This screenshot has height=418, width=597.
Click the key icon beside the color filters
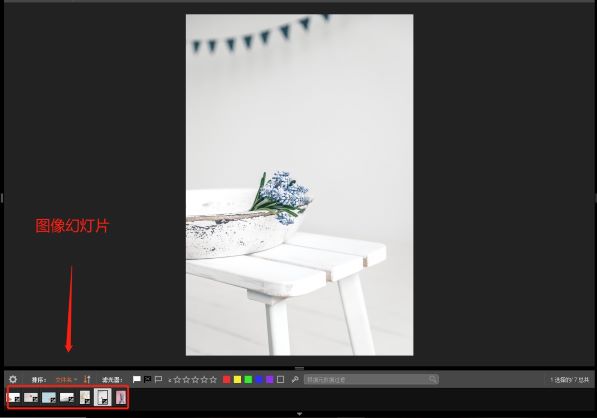[x=295, y=380]
